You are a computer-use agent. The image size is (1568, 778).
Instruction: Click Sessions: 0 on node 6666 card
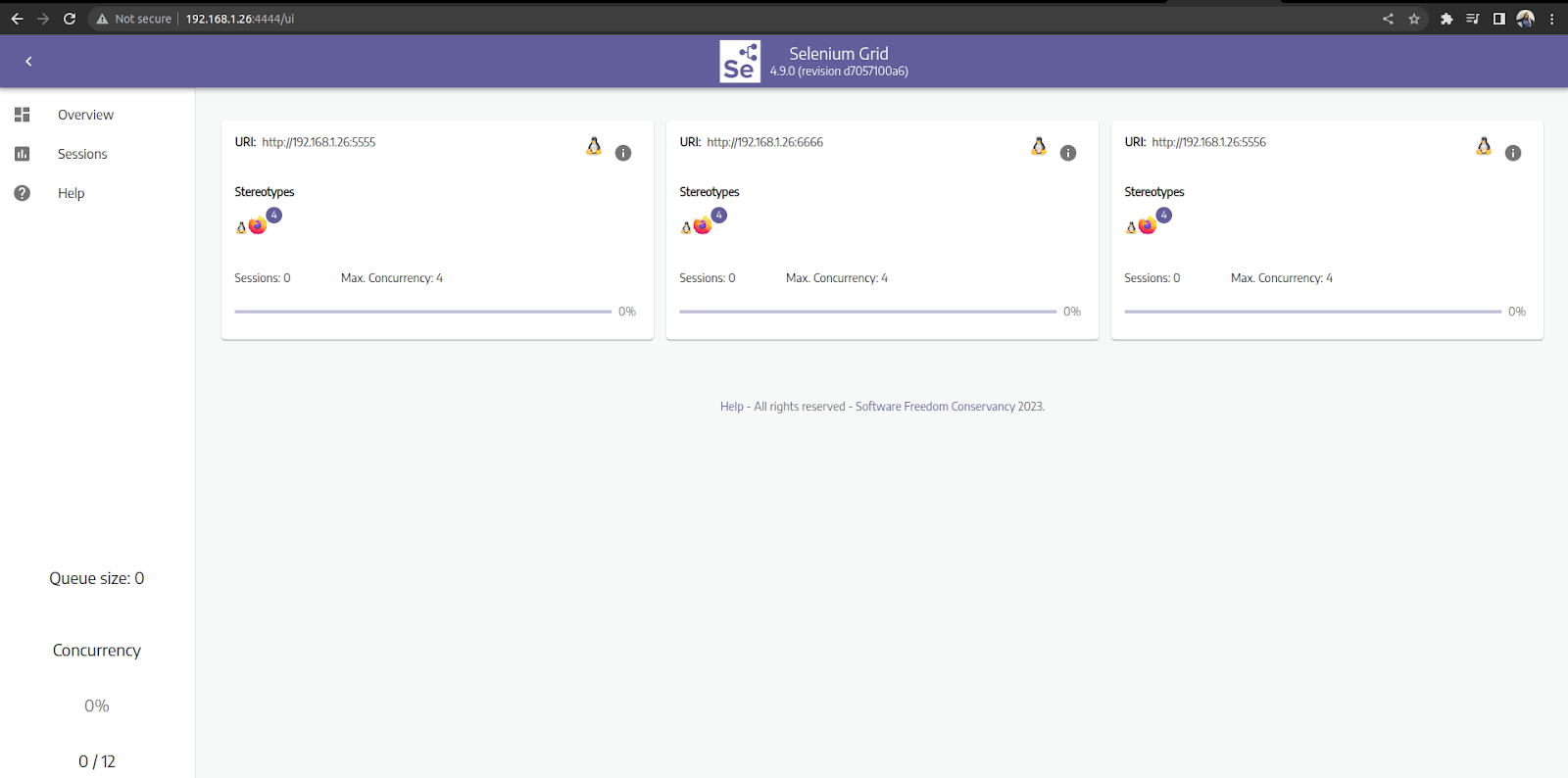pyautogui.click(x=708, y=278)
